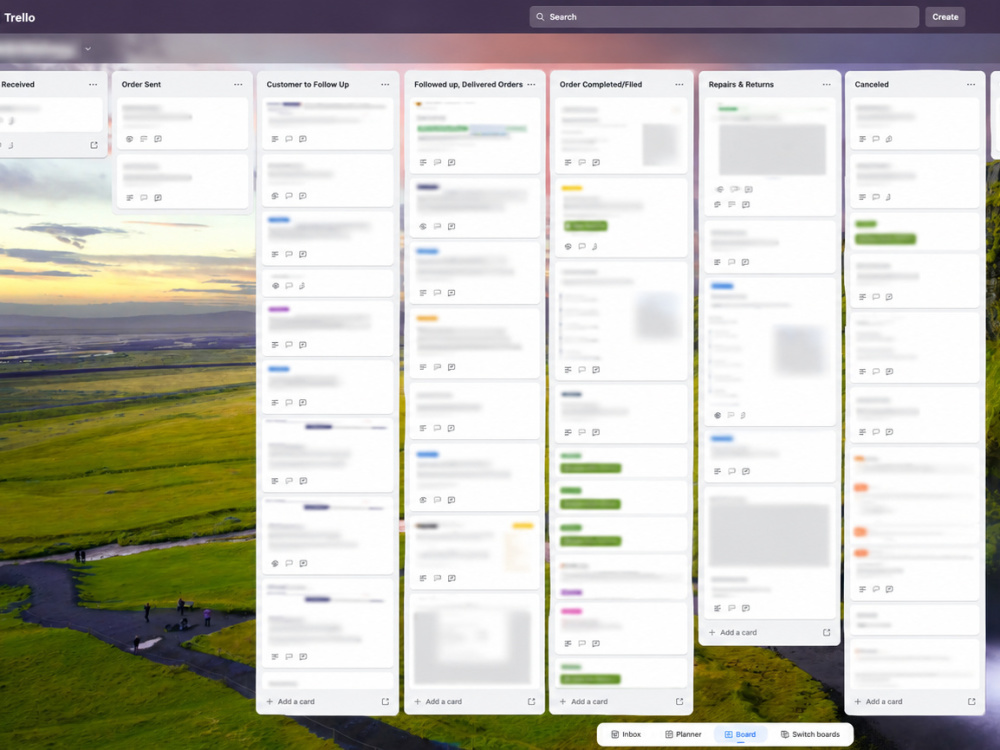The height and width of the screenshot is (750, 1000).
Task: Focus the Search field
Action: (724, 17)
